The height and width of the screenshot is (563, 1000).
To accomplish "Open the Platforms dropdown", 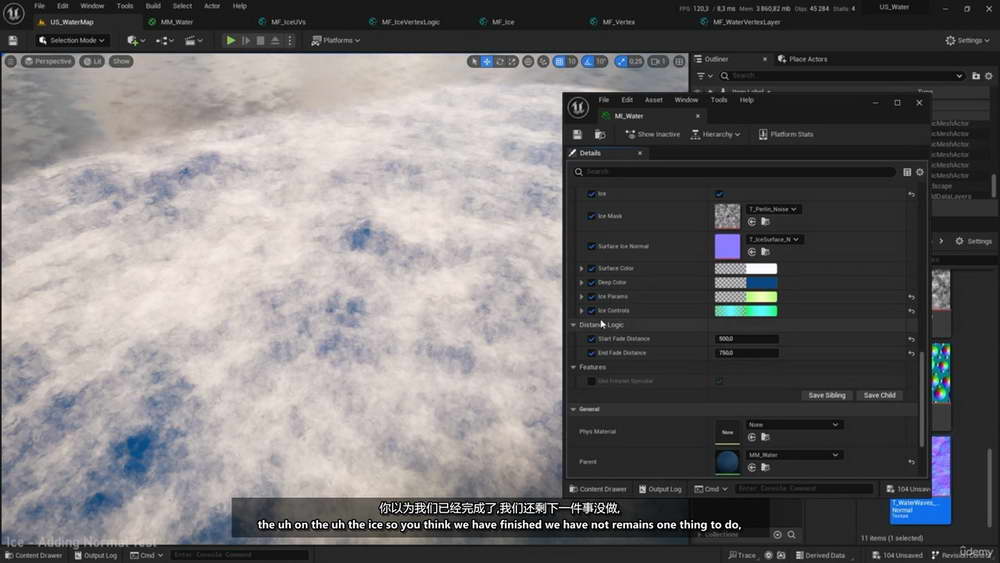I will tap(335, 40).
